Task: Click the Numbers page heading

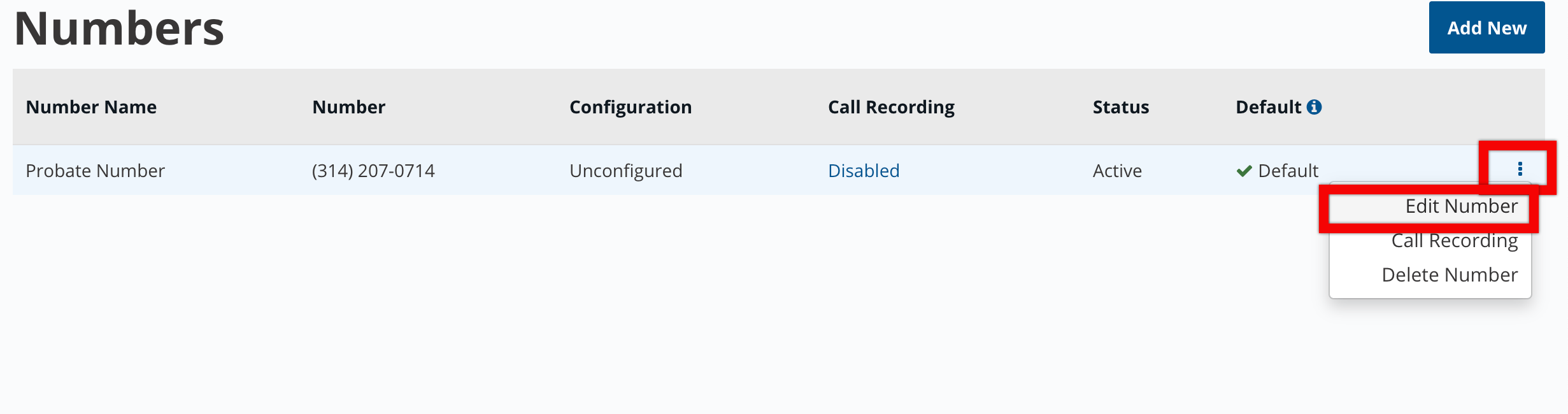Action: pos(119,29)
